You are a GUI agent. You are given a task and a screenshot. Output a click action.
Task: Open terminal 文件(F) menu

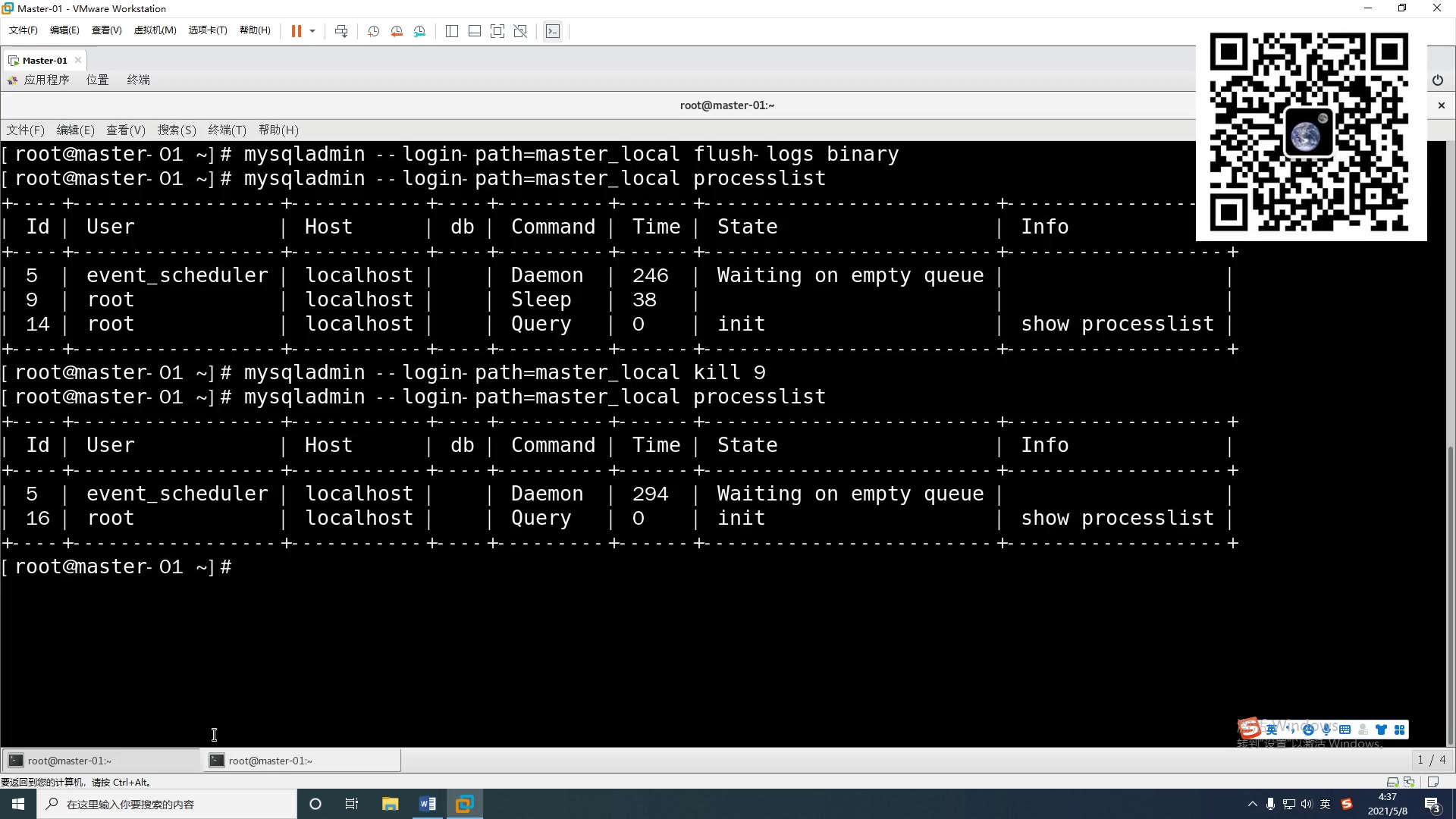(x=26, y=130)
